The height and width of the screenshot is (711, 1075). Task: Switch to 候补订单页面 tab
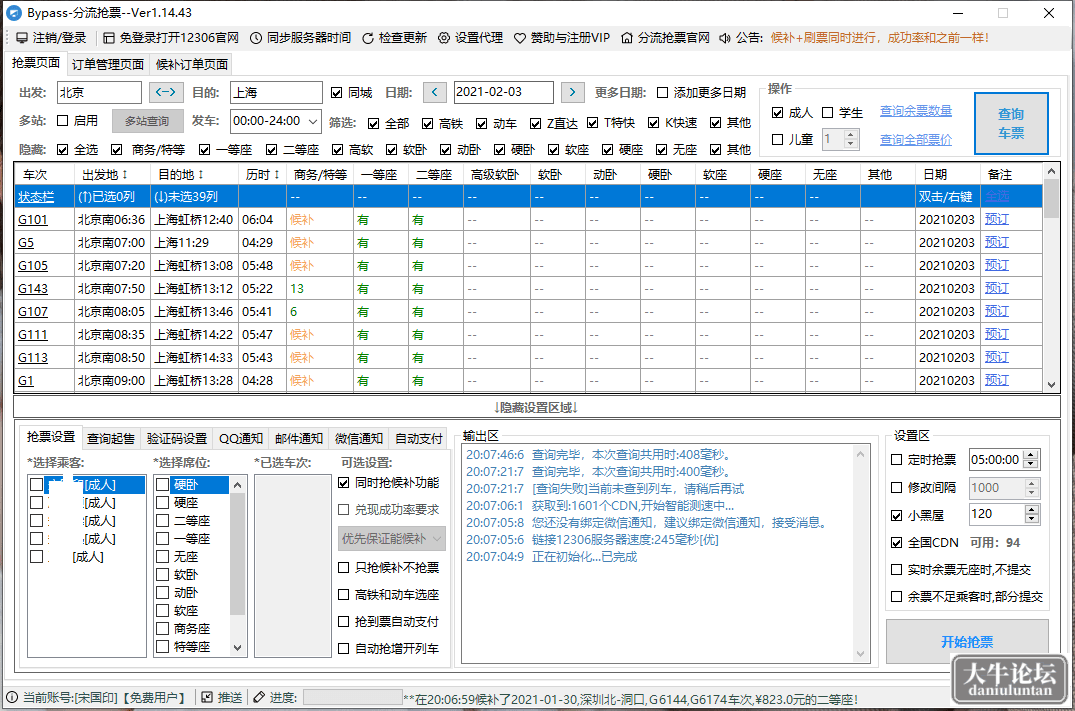click(191, 64)
